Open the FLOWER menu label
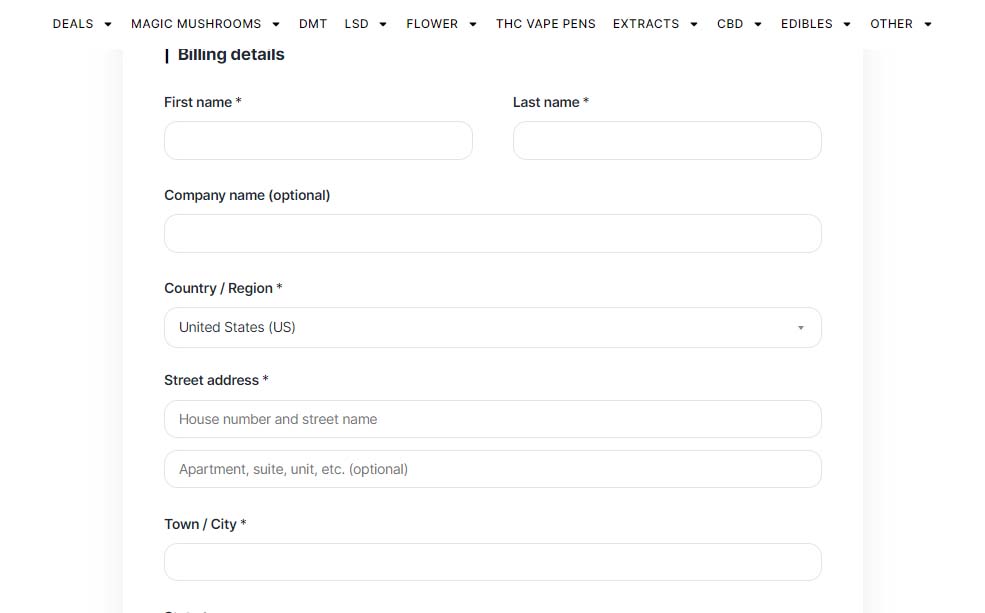The height and width of the screenshot is (613, 985). click(432, 24)
